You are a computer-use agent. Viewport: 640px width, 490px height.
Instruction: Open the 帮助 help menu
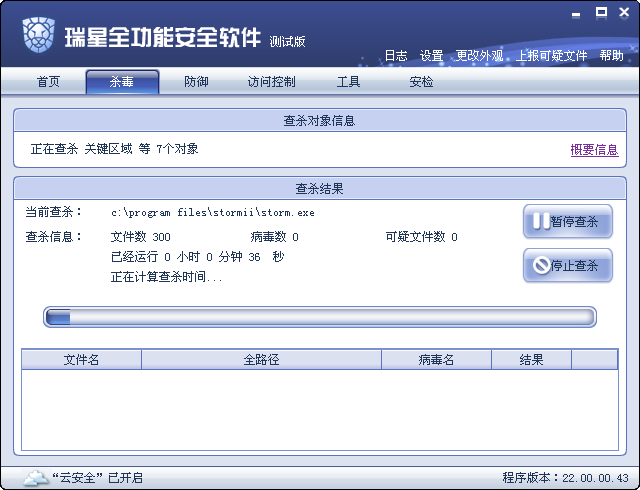click(611, 55)
